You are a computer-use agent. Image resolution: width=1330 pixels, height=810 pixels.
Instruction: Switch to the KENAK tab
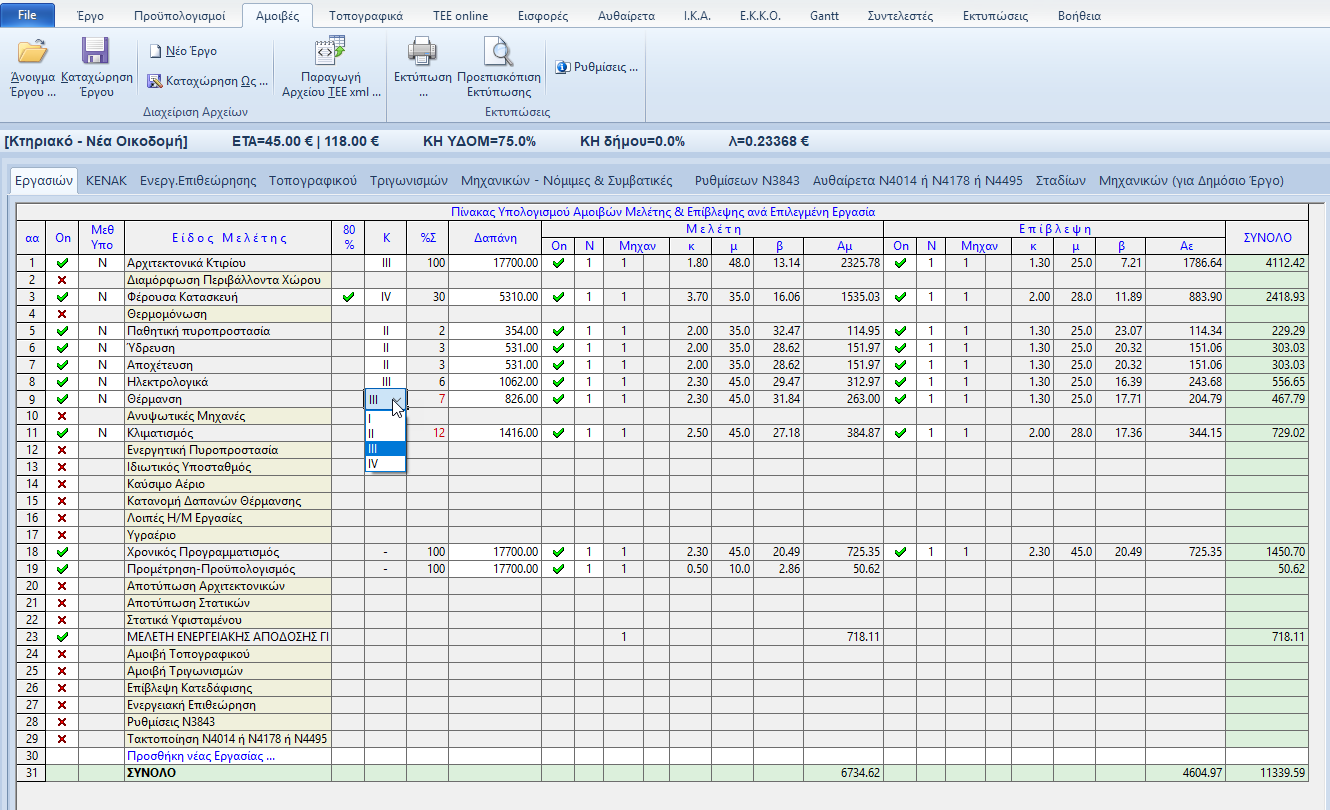(105, 181)
